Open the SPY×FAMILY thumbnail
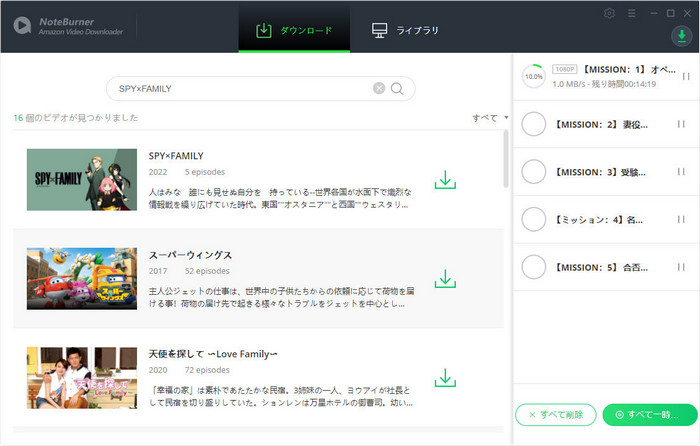Image resolution: width=700 pixels, height=446 pixels. pos(82,179)
